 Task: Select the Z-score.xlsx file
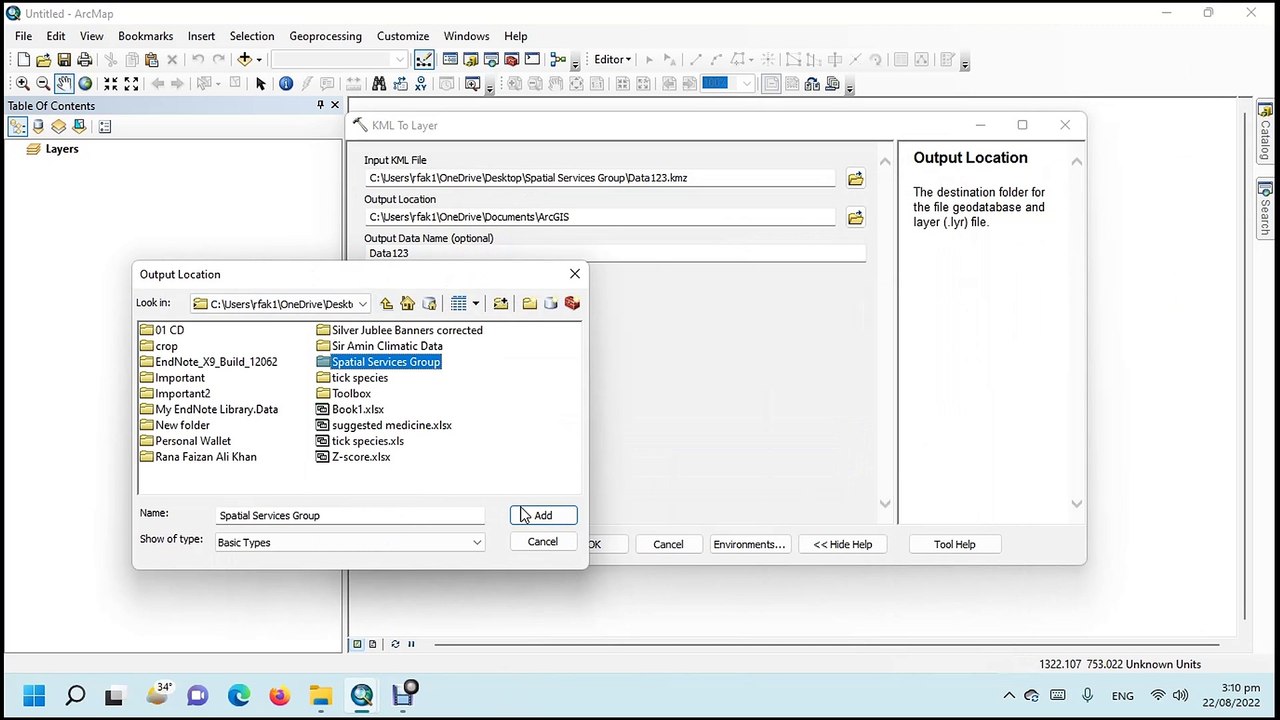tap(353, 456)
